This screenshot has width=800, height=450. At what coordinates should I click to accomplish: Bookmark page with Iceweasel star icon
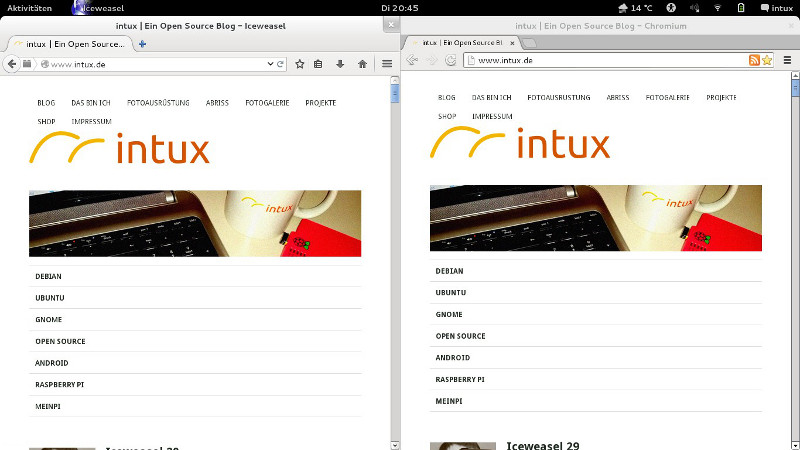299,64
